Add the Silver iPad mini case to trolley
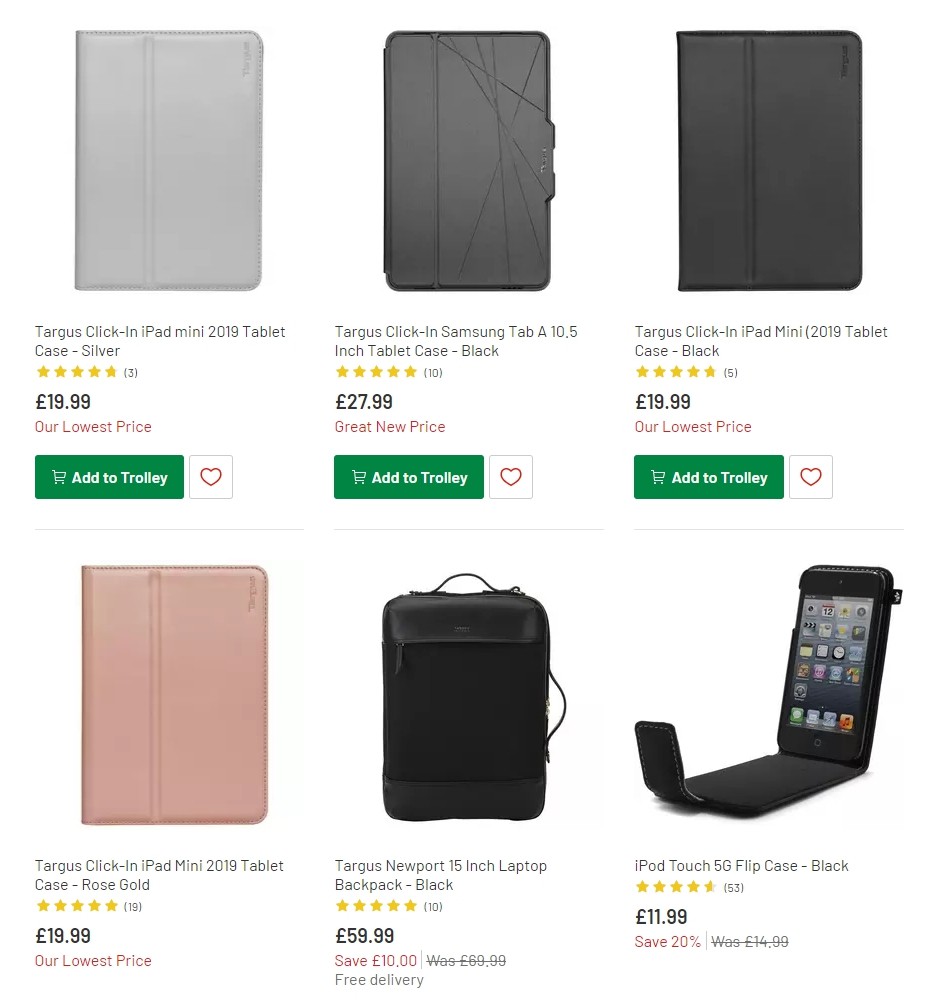Viewport: 942px width, 1005px height. [x=109, y=477]
